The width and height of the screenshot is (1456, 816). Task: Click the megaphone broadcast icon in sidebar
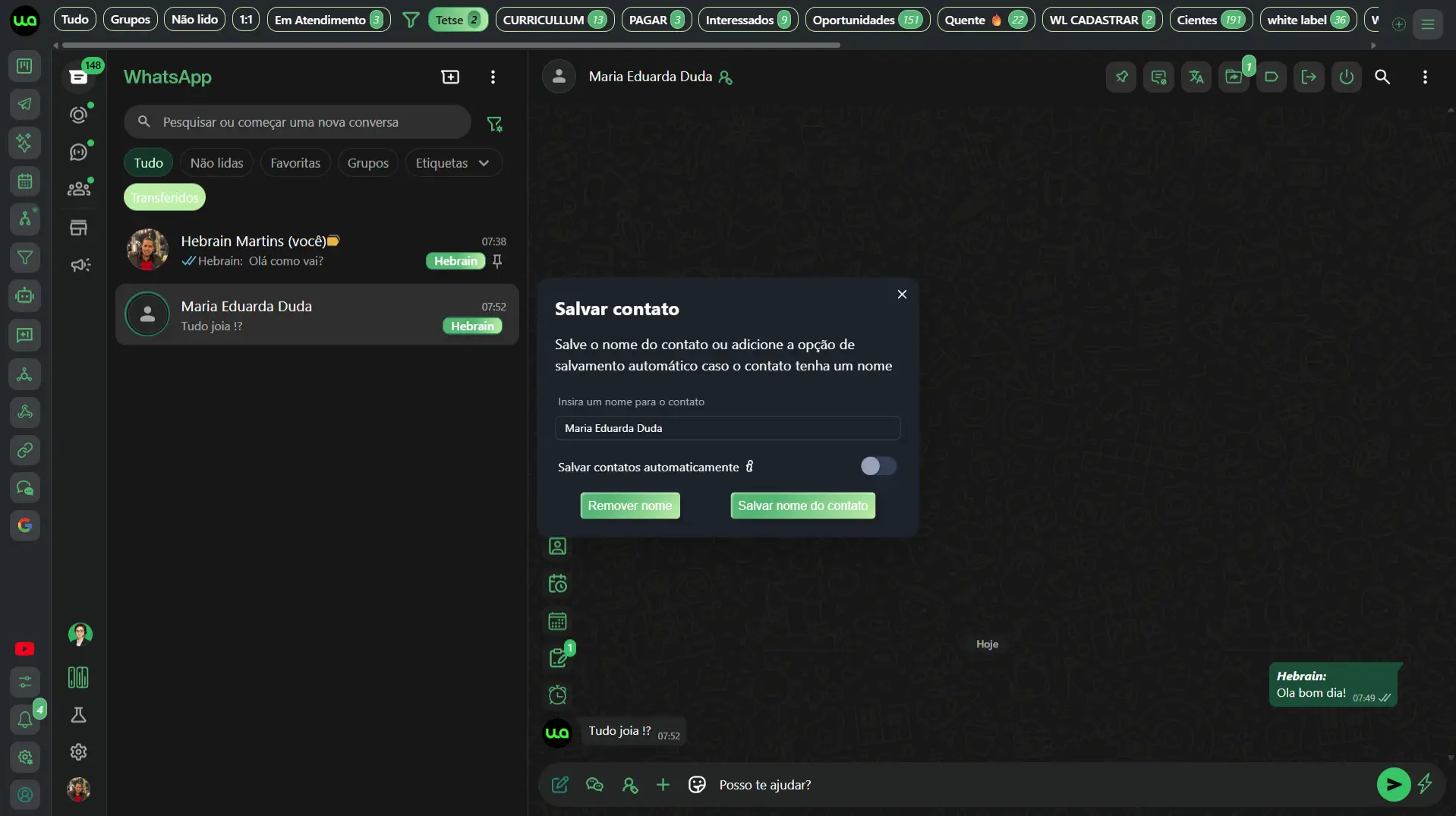coord(80,265)
